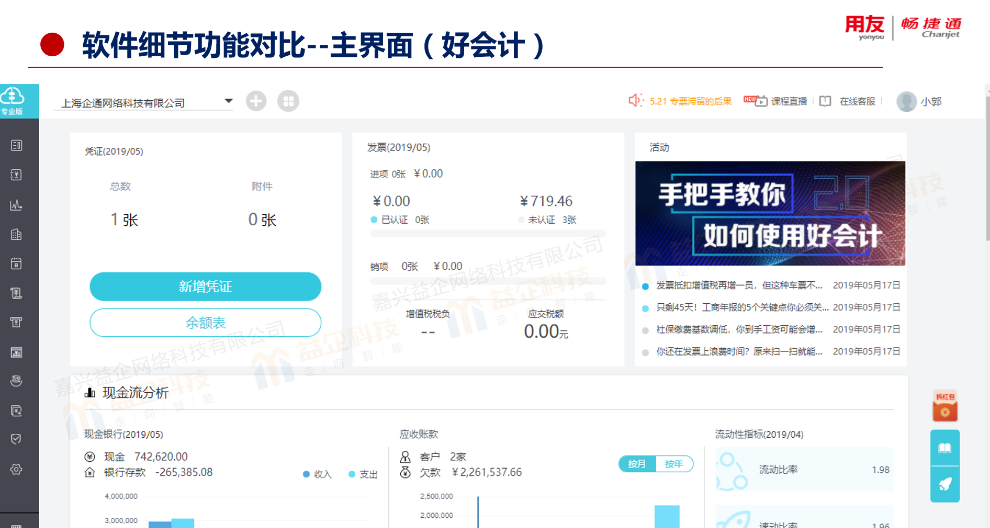Open the 在线客服 link
This screenshot has height=528, width=990.
[x=857, y=101]
